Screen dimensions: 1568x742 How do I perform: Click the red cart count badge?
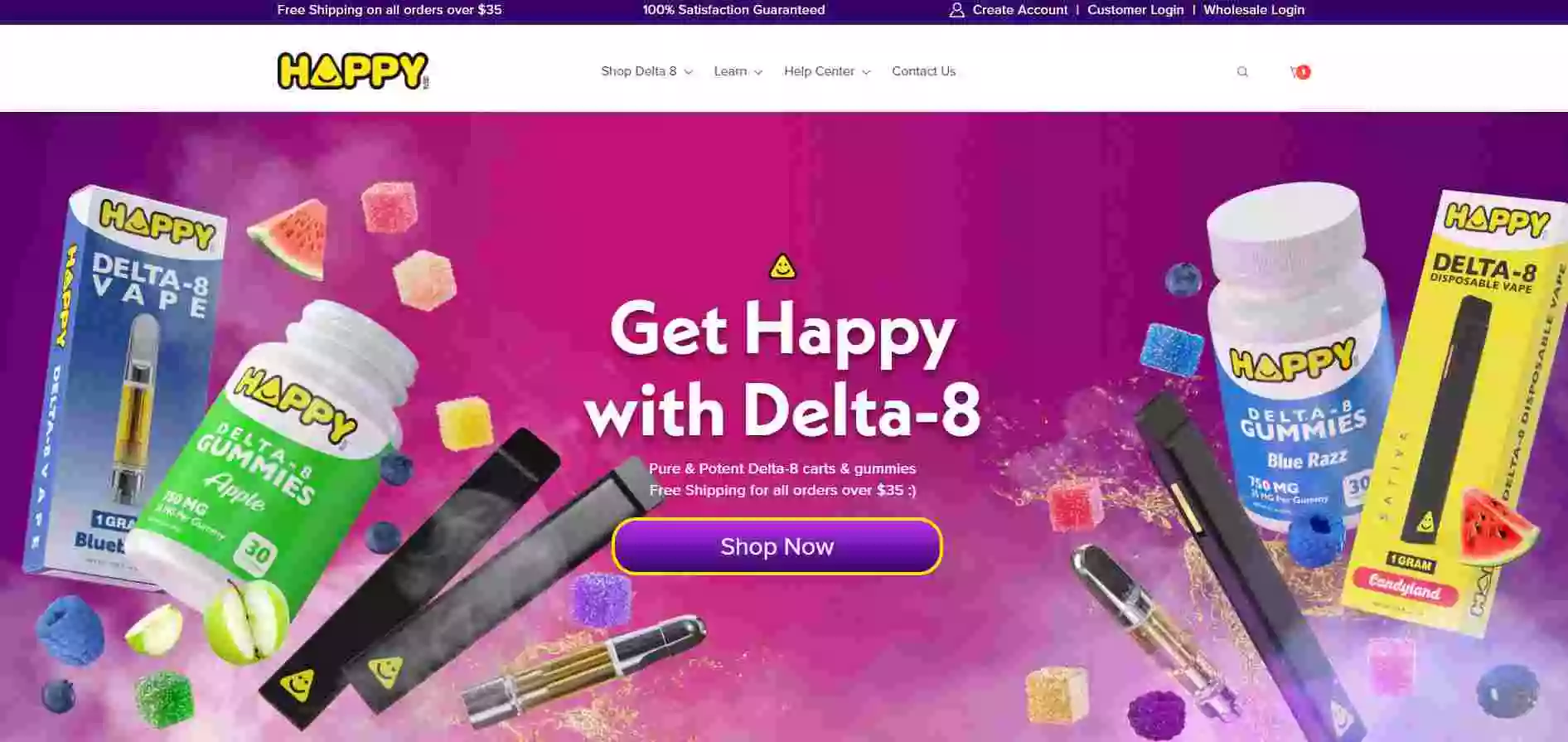tap(1304, 72)
